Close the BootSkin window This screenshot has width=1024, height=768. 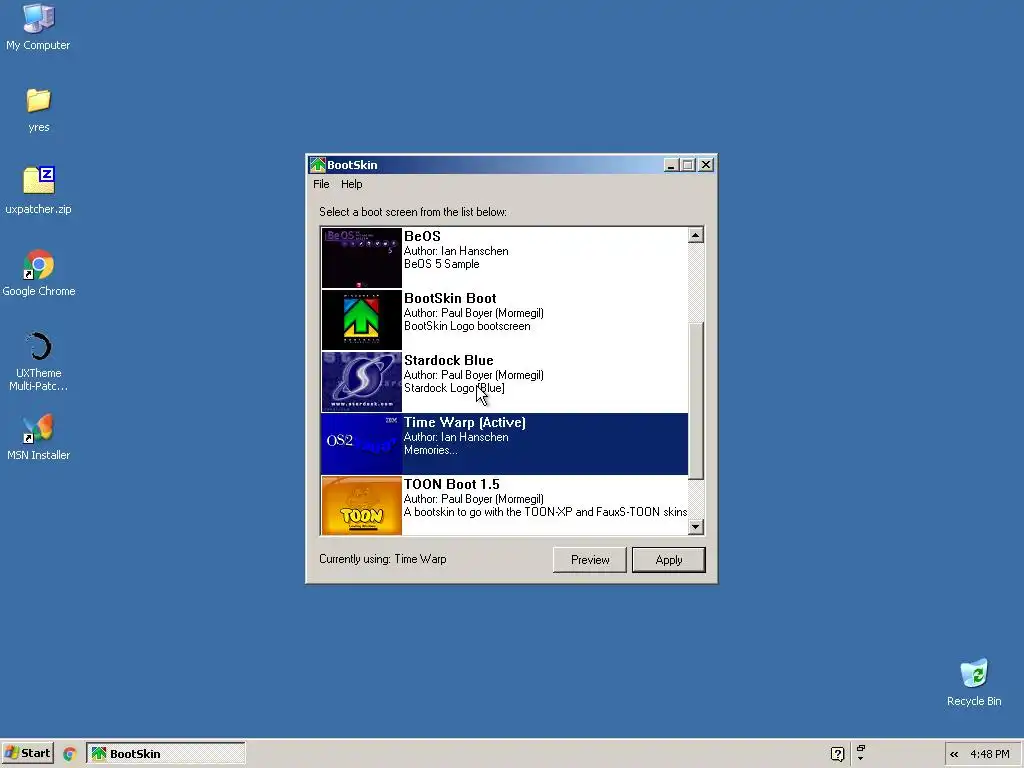tap(706, 165)
